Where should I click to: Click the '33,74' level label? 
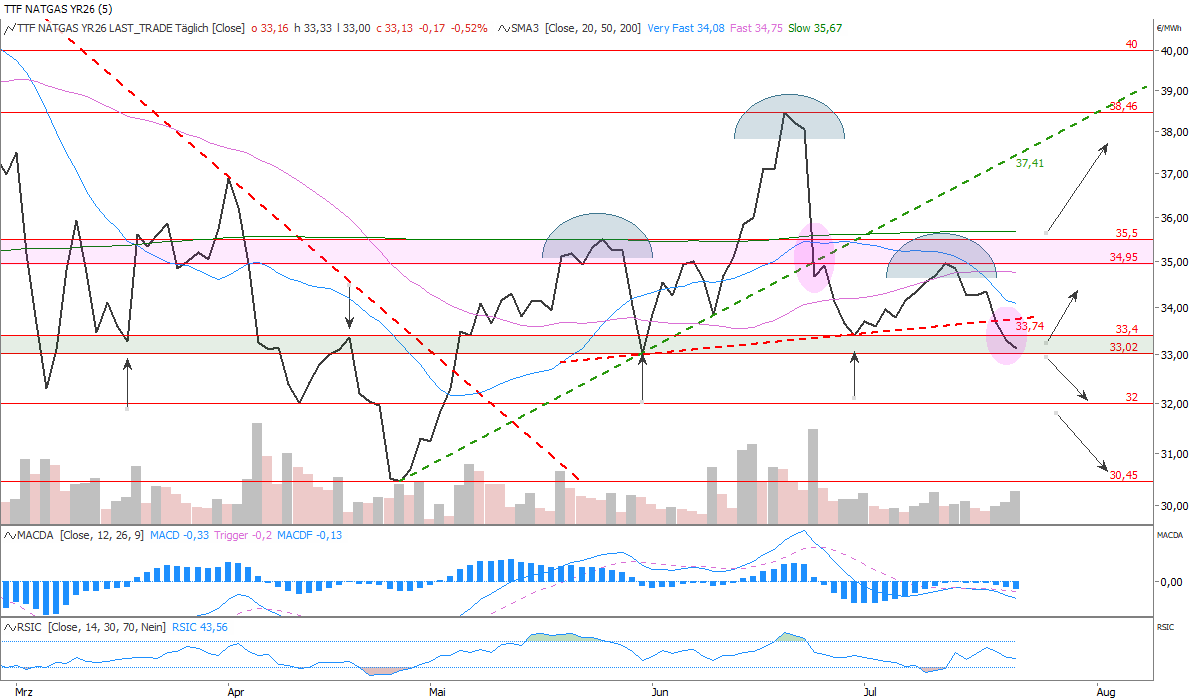click(1029, 326)
